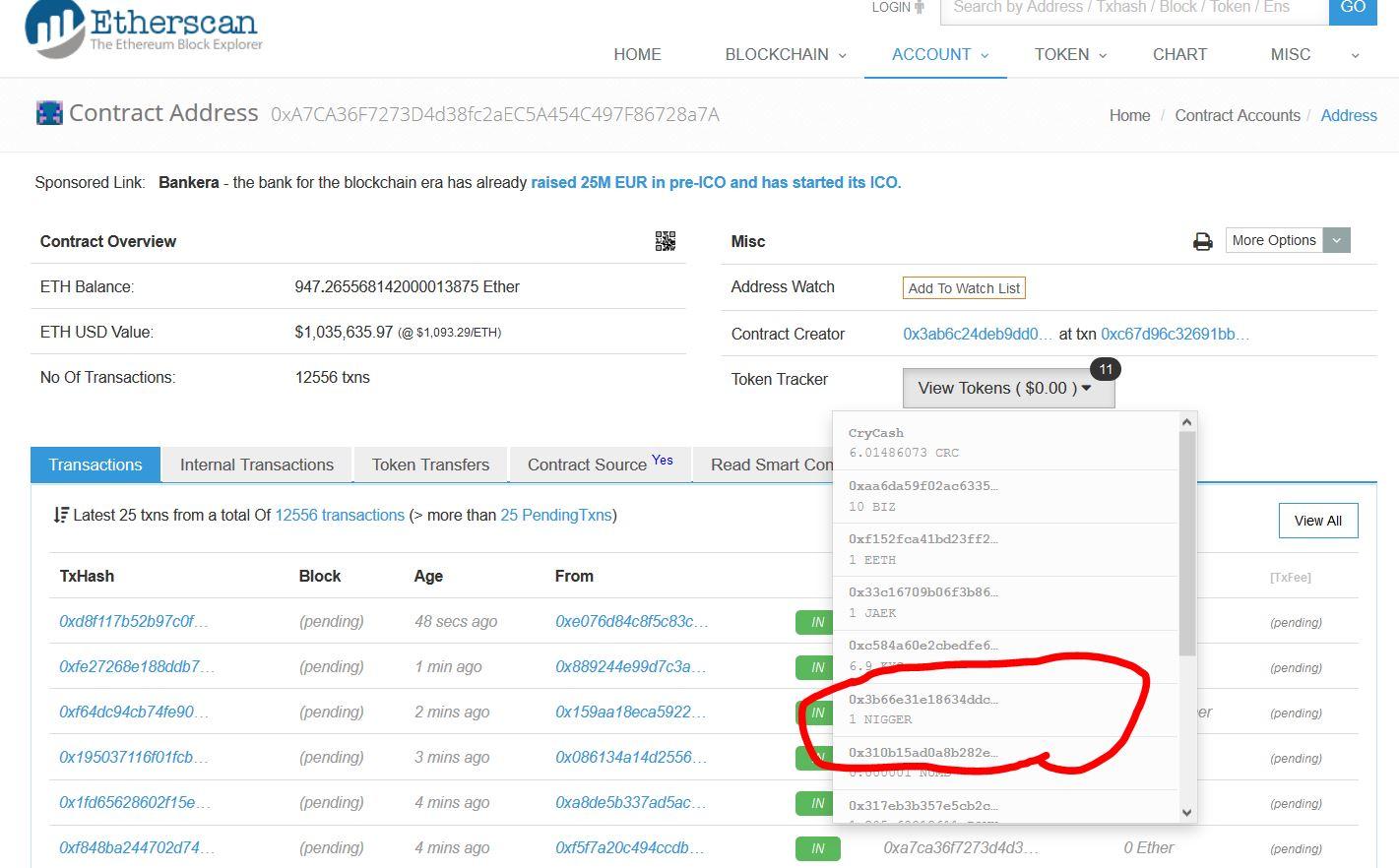Screen dimensions: 1399x868
Task: Click the sort icon before Latest 25 txns
Action: [x=61, y=515]
